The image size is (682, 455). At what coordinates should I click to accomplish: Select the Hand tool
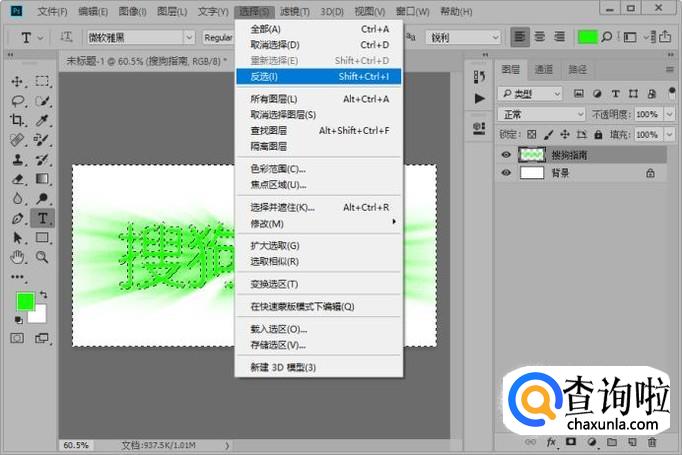pos(17,257)
